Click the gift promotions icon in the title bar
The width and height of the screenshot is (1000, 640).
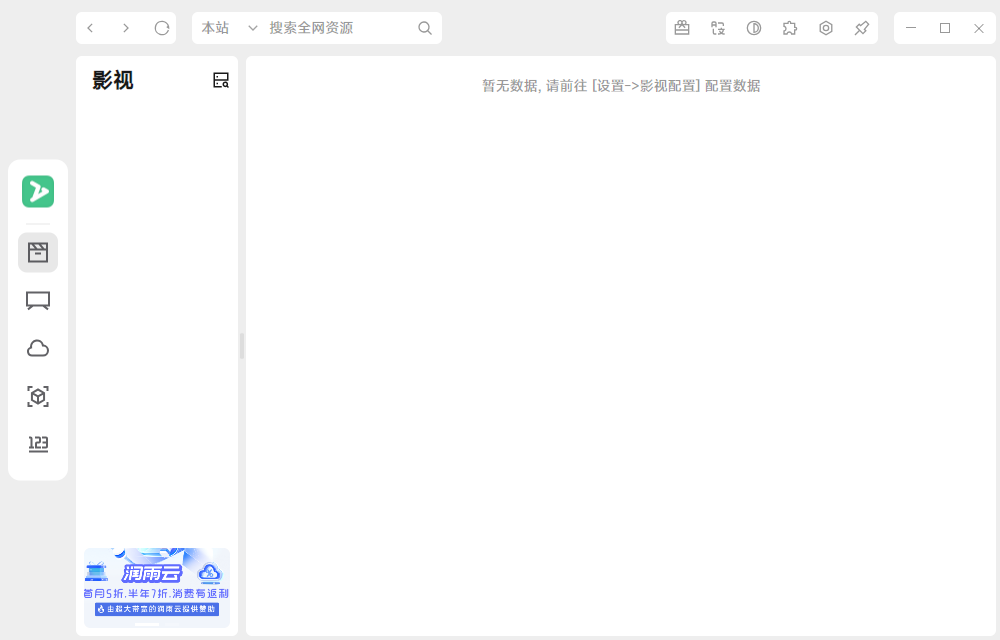click(x=682, y=28)
